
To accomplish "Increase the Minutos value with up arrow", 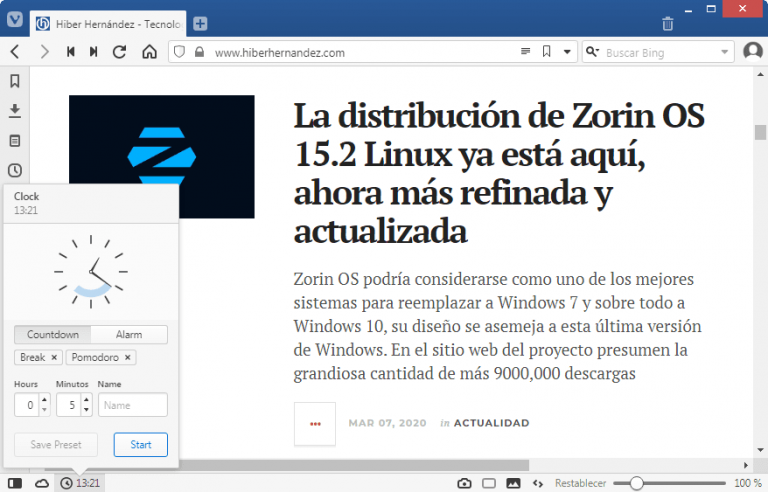I will pyautogui.click(x=85, y=400).
